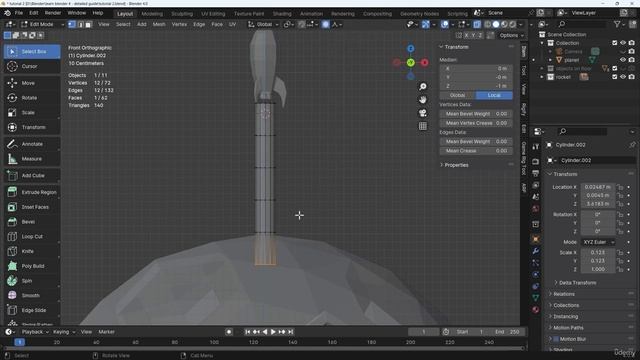Click the pan hand viewport icon
640x360 pixels.
[423, 100]
